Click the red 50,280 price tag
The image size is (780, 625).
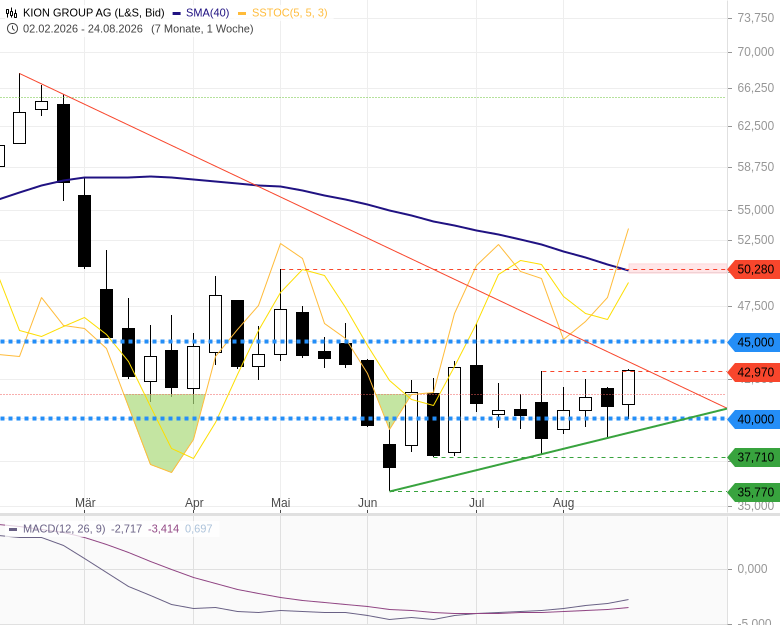coord(754,270)
